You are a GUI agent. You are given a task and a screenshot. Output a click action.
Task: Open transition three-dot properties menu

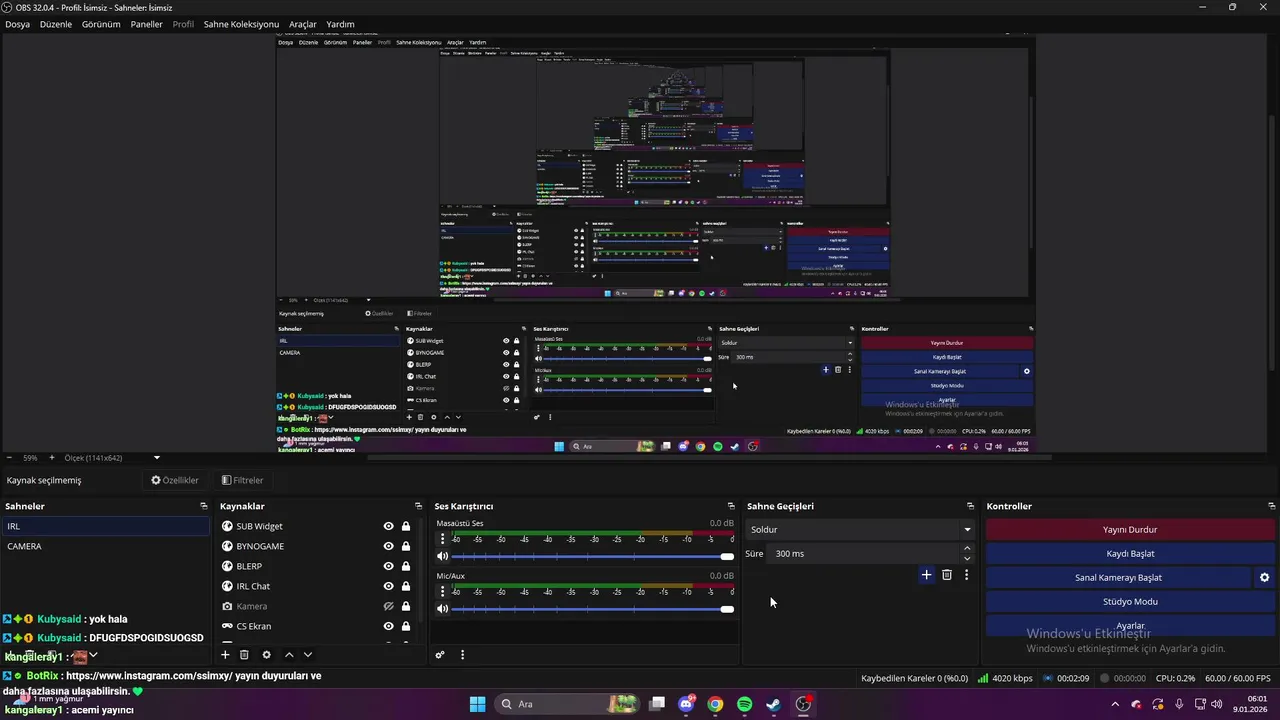click(x=966, y=575)
